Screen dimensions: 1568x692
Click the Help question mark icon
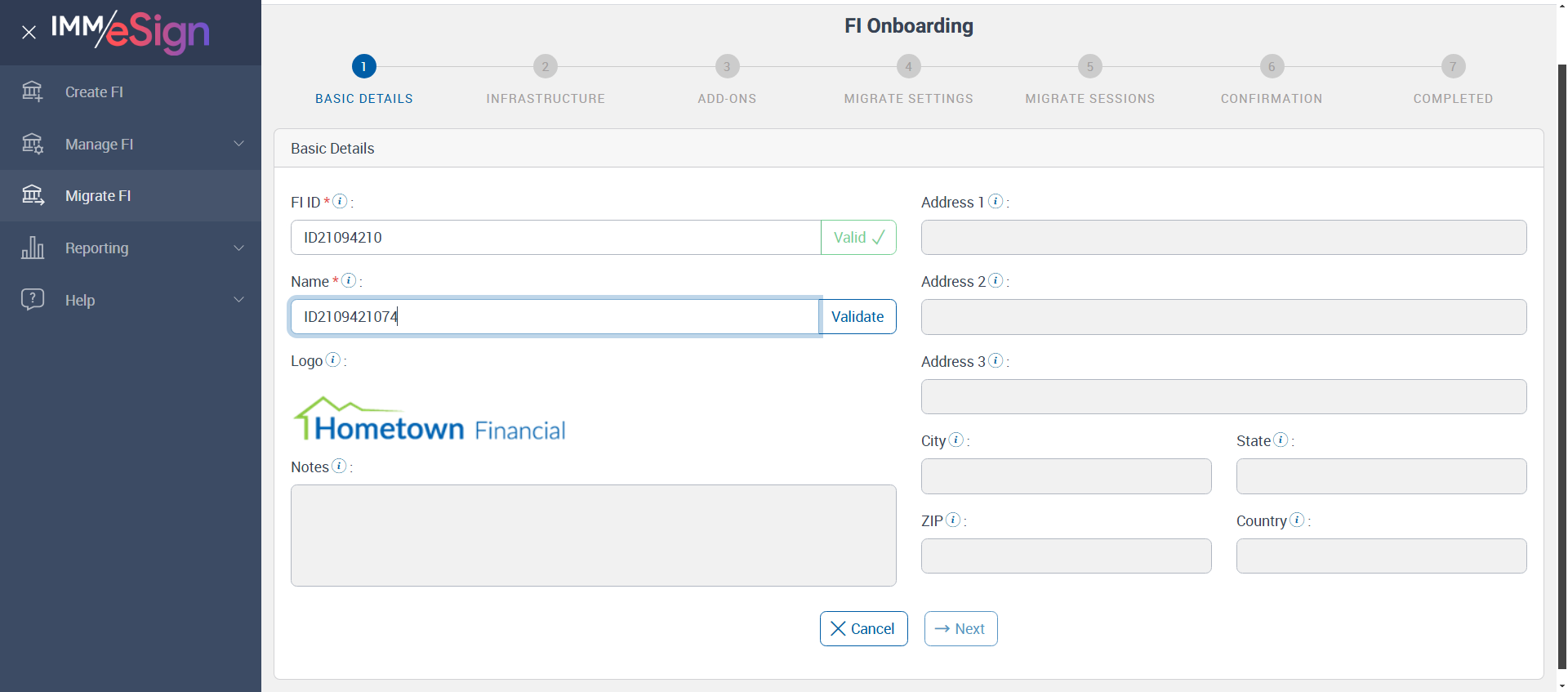(x=33, y=300)
